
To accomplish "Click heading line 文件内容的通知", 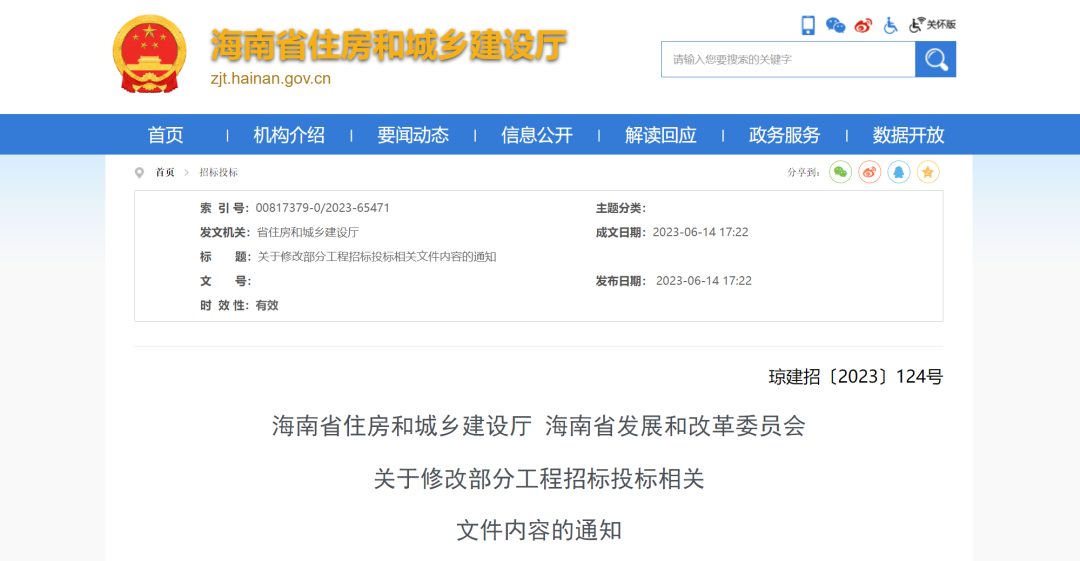I will 539,530.
